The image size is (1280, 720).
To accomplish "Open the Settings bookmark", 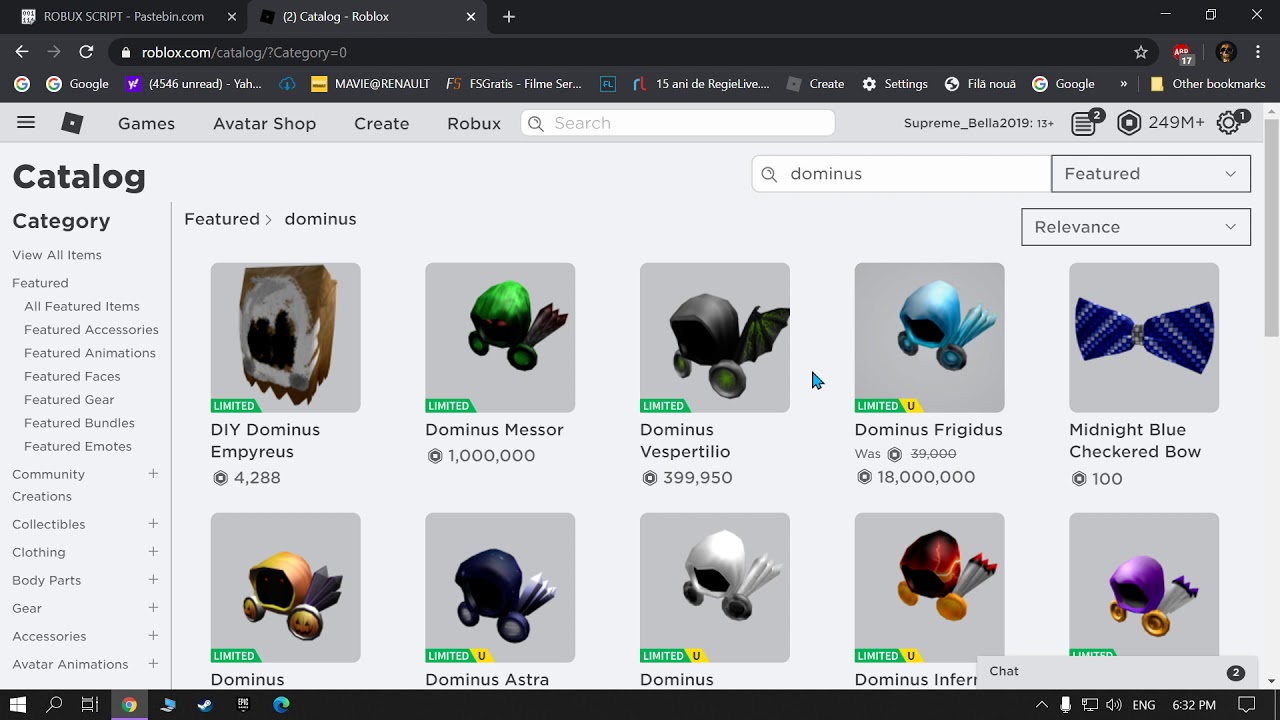I will [x=895, y=84].
